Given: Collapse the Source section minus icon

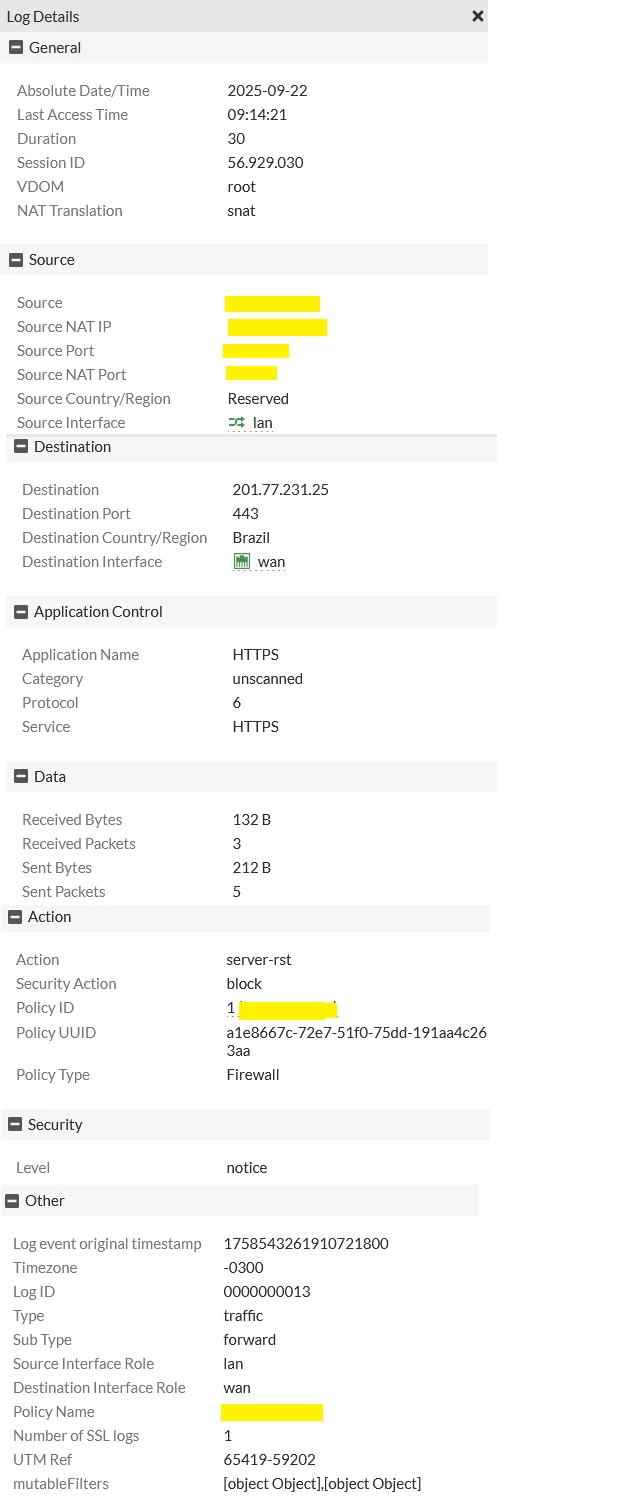Looking at the screenshot, I should [16, 259].
